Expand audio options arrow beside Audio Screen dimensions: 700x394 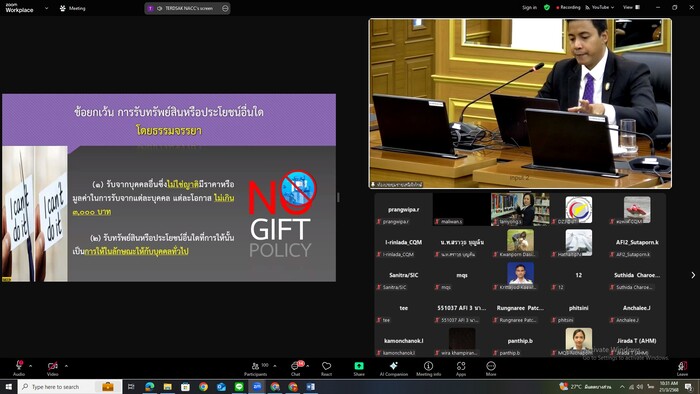coord(30,366)
